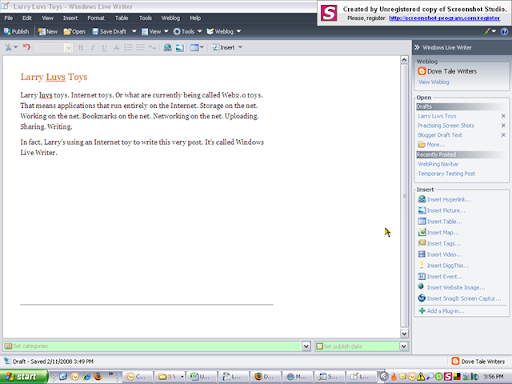Open a post with the Open button

point(74,31)
